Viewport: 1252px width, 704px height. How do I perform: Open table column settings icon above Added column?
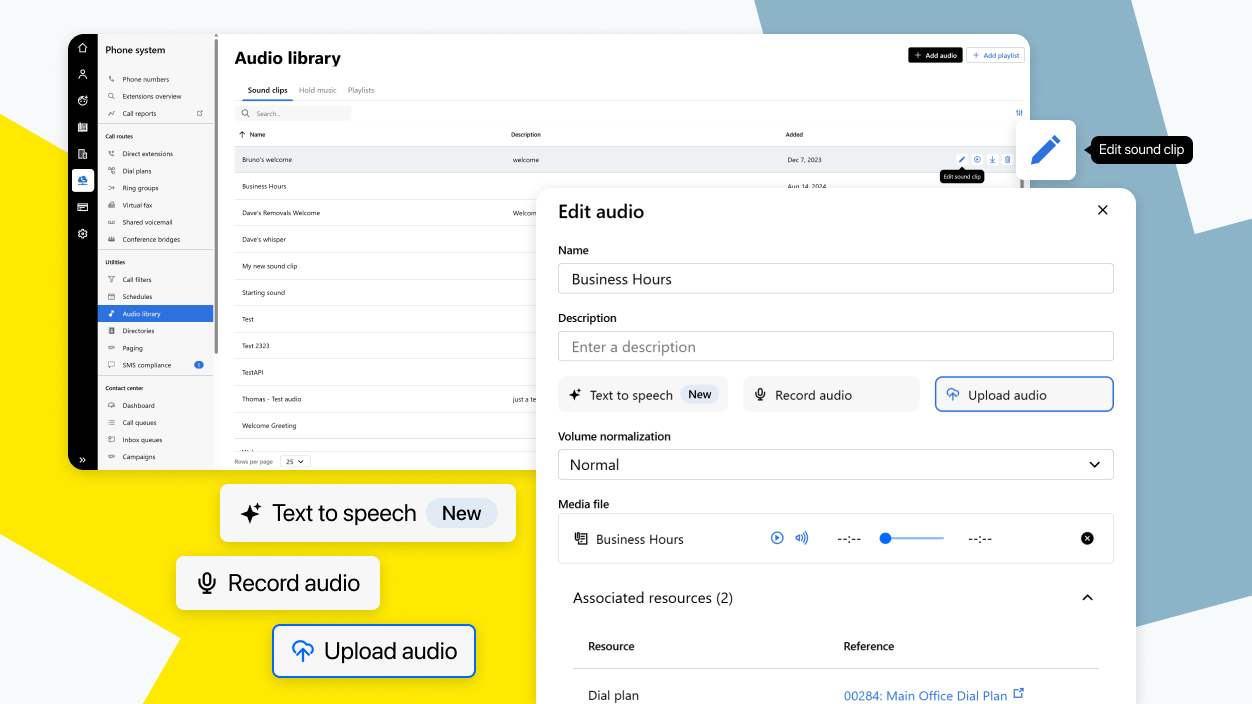click(1019, 113)
